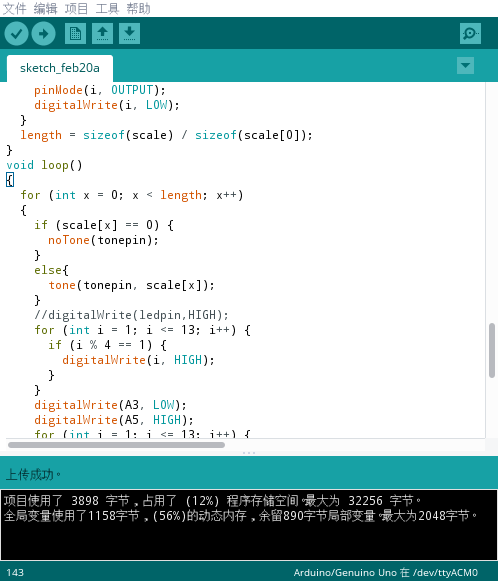
Task: Open the 帮助 menu
Action: click(x=139, y=8)
